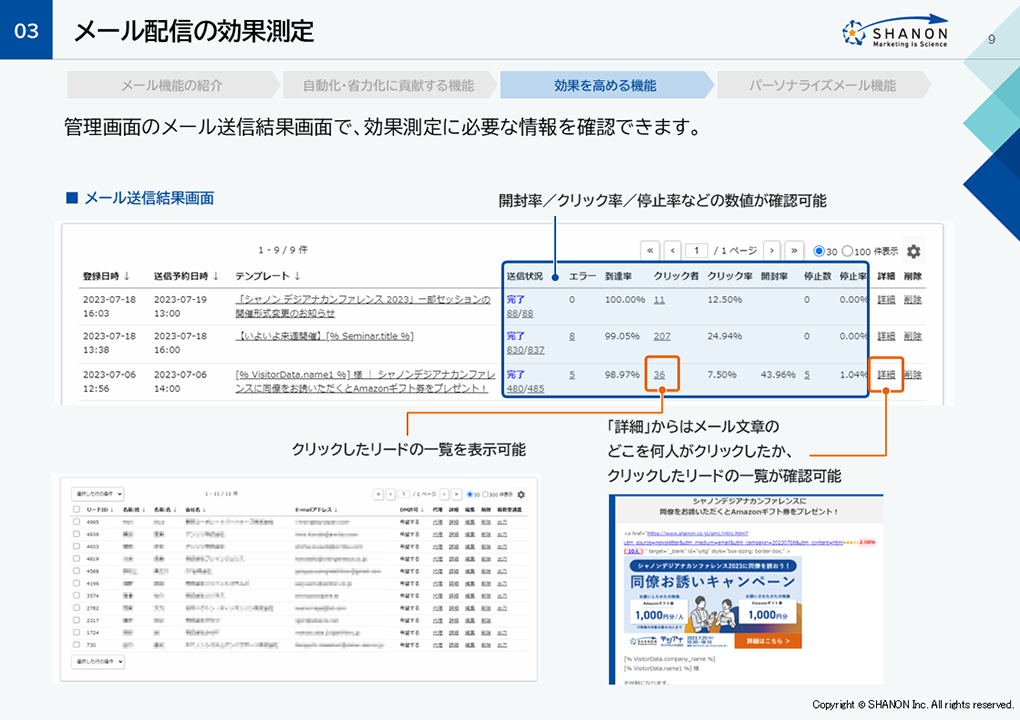Select the パーソナライズメール機能 step tab
Image resolution: width=1020 pixels, height=720 pixels.
pos(822,85)
